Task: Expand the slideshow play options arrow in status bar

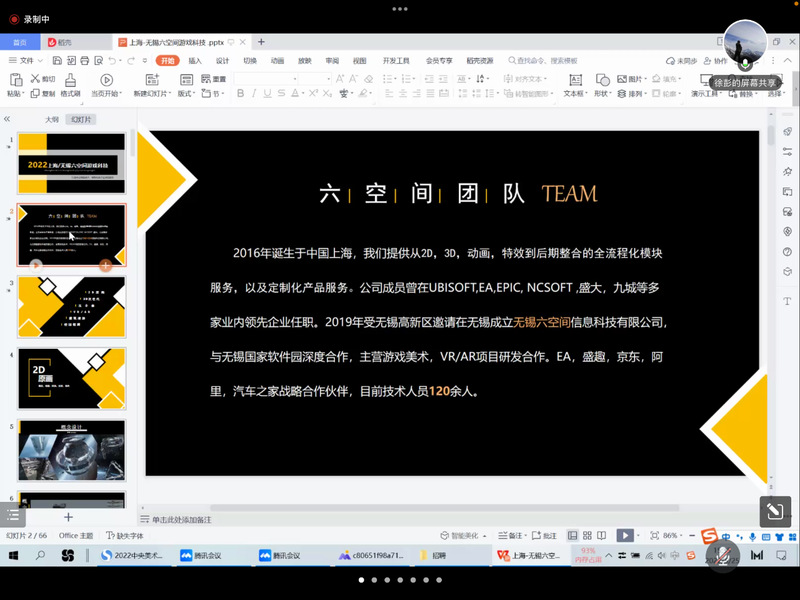Action: point(638,535)
